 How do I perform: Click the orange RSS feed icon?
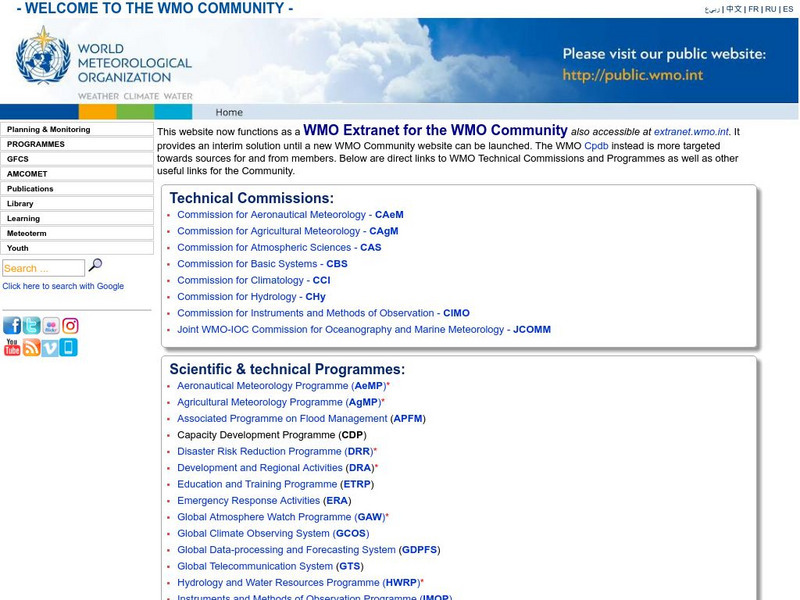click(x=31, y=347)
